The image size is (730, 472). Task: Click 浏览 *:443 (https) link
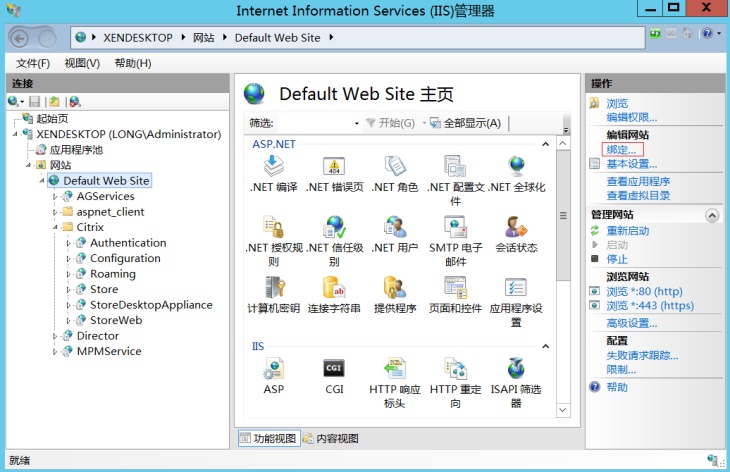click(x=650, y=306)
